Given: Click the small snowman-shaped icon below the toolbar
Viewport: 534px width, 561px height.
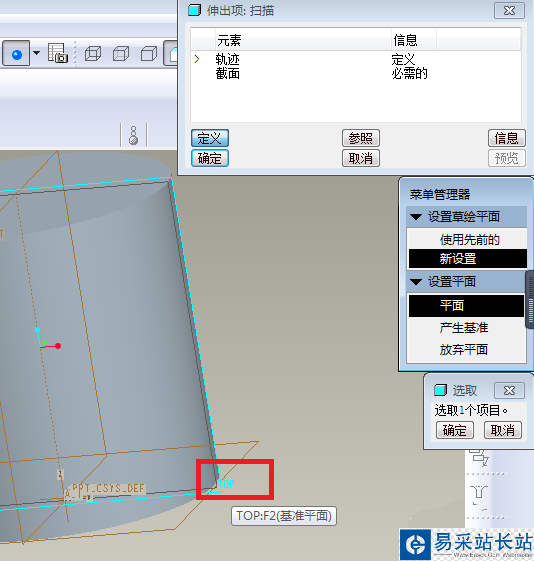Looking at the screenshot, I should pyautogui.click(x=134, y=135).
